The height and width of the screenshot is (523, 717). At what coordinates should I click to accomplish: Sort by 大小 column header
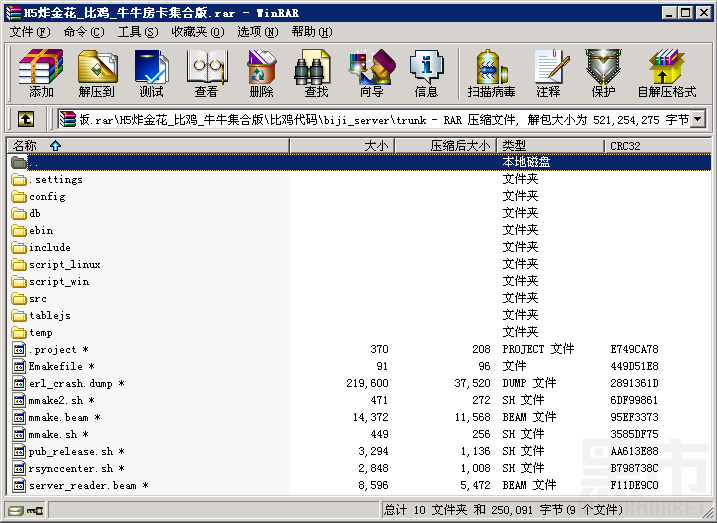pyautogui.click(x=342, y=146)
